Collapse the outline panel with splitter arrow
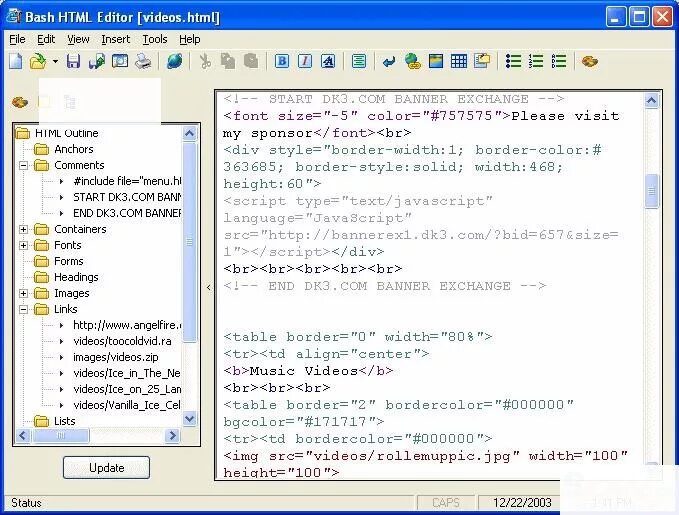 click(209, 287)
